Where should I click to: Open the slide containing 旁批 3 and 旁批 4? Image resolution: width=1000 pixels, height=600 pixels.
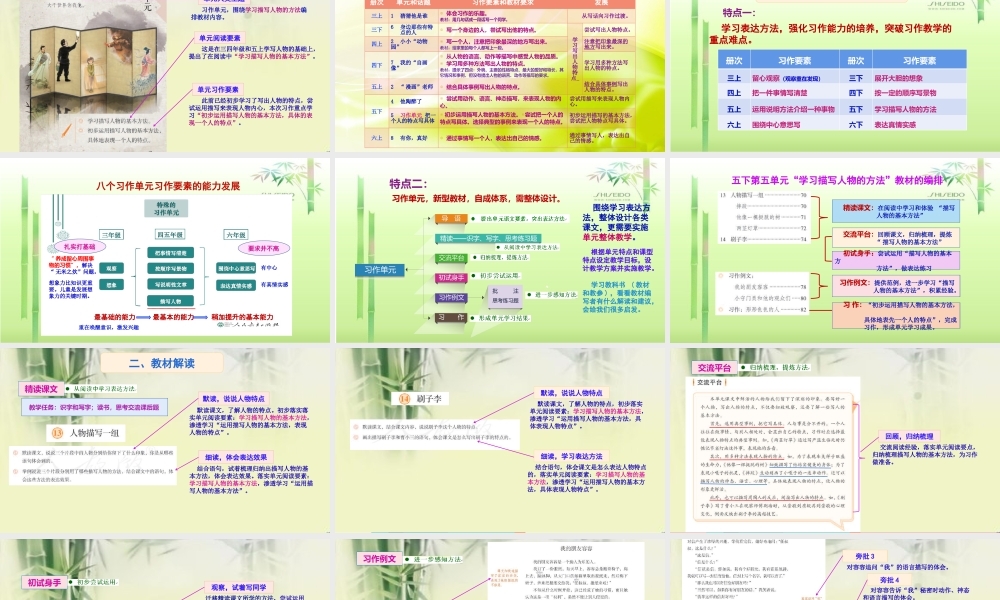tap(835, 569)
